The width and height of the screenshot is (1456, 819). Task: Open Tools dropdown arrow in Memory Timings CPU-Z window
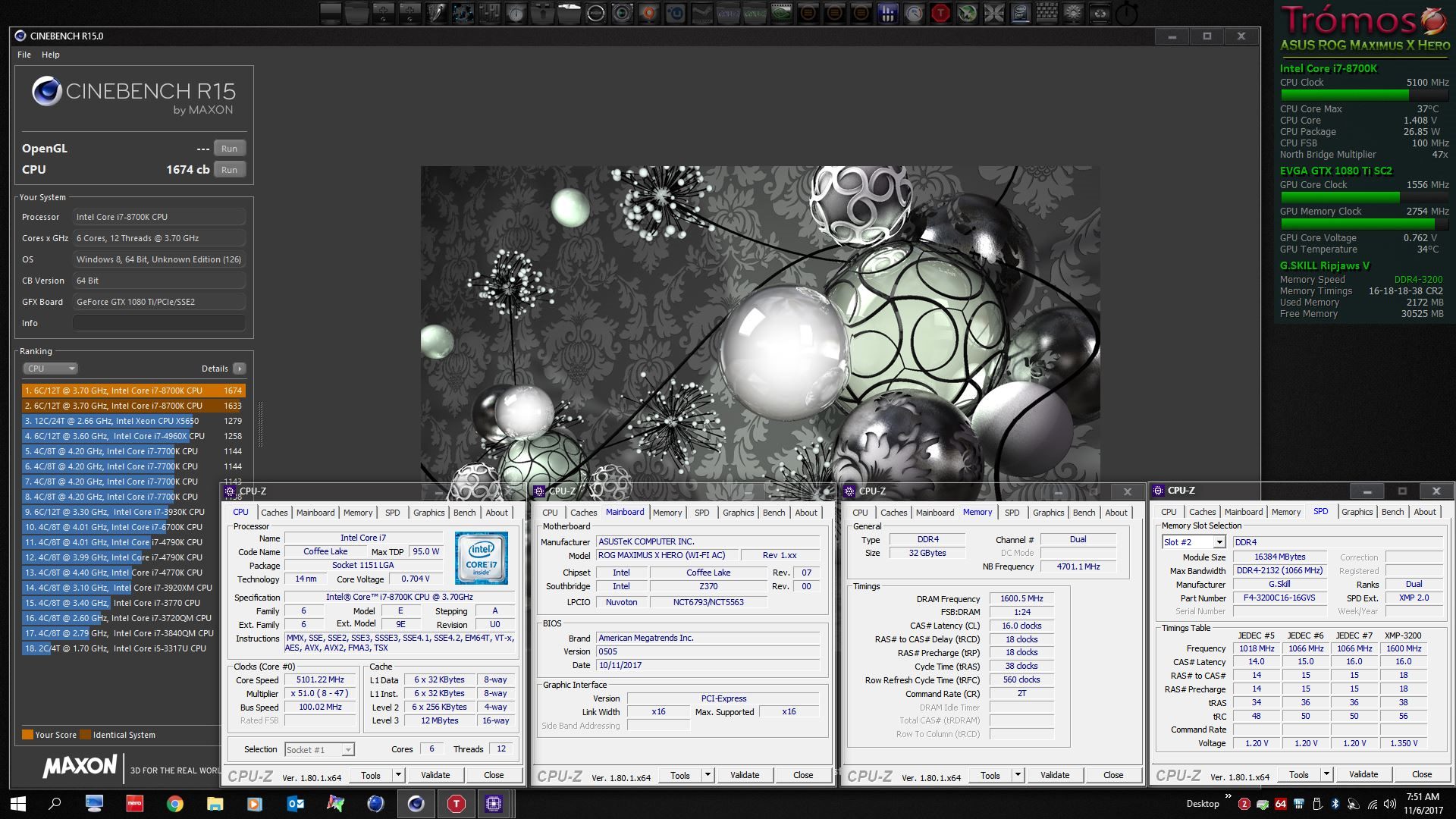[x=1018, y=775]
